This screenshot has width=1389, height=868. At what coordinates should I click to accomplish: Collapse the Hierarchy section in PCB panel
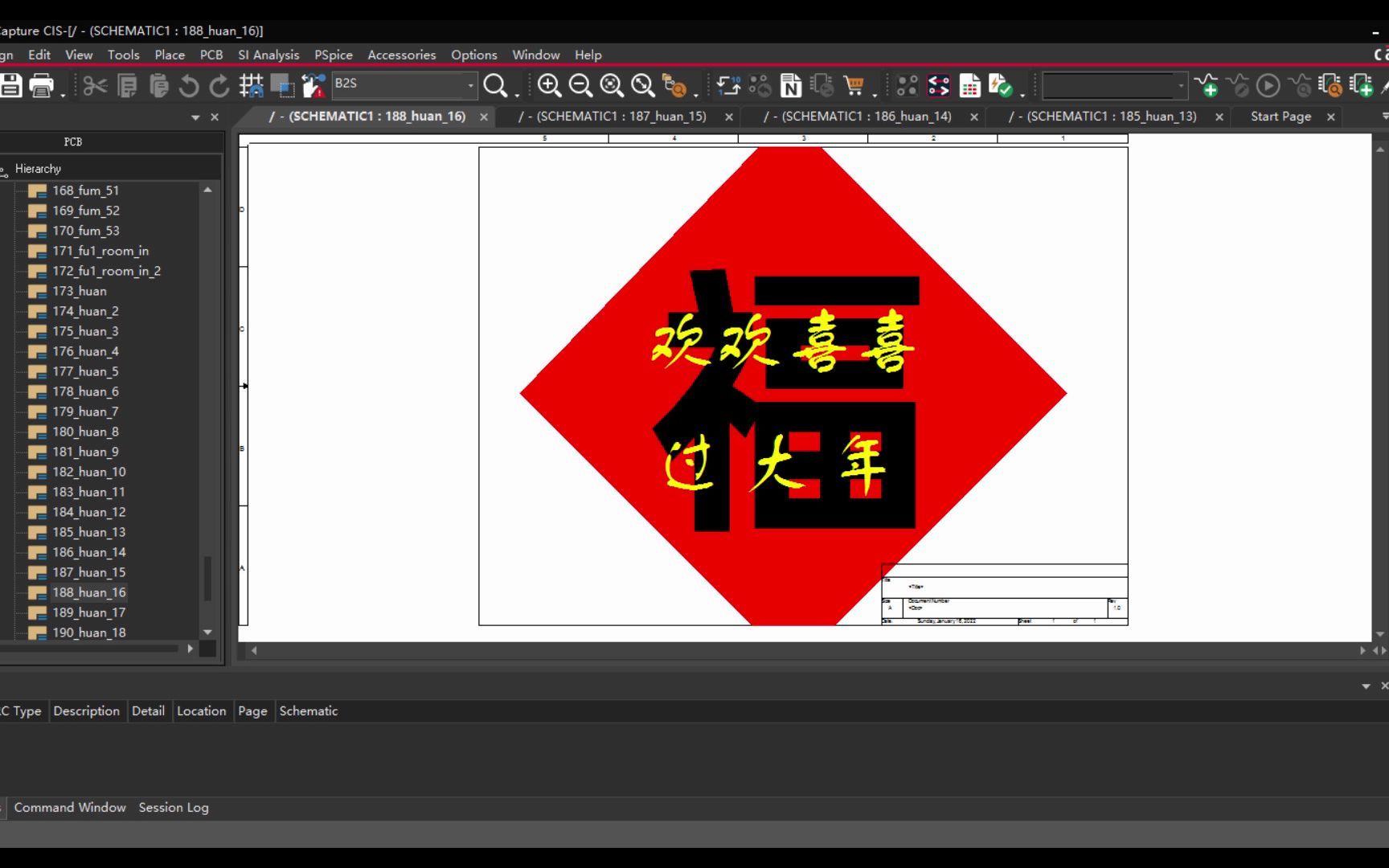[39, 168]
